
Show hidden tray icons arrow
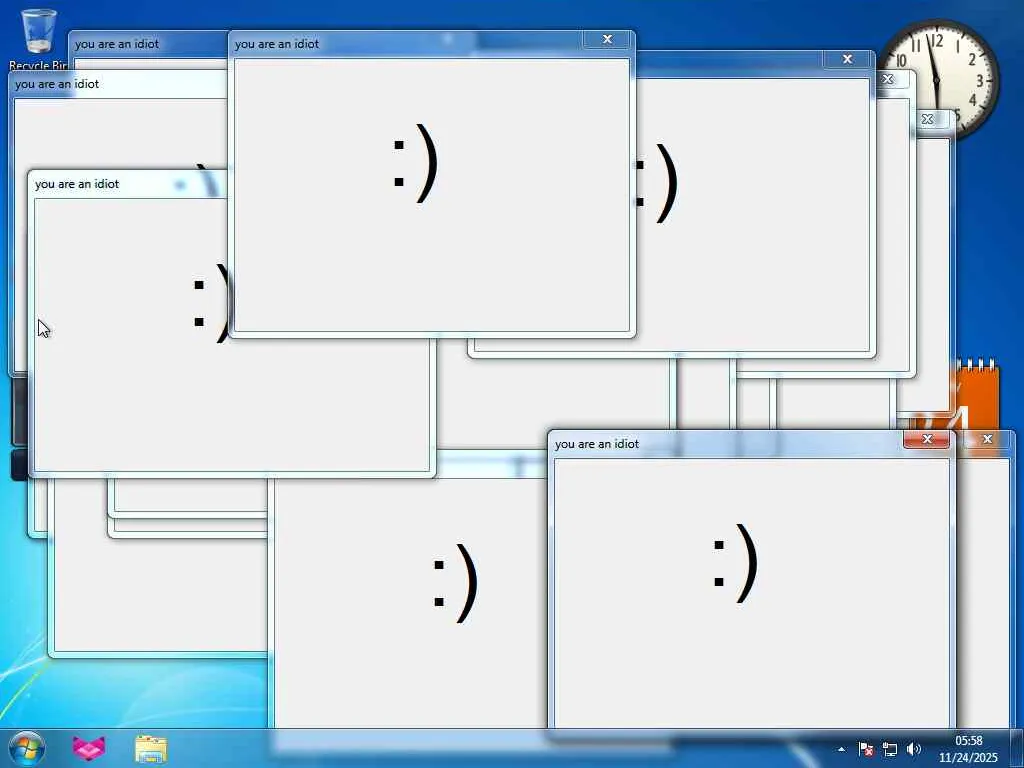841,749
